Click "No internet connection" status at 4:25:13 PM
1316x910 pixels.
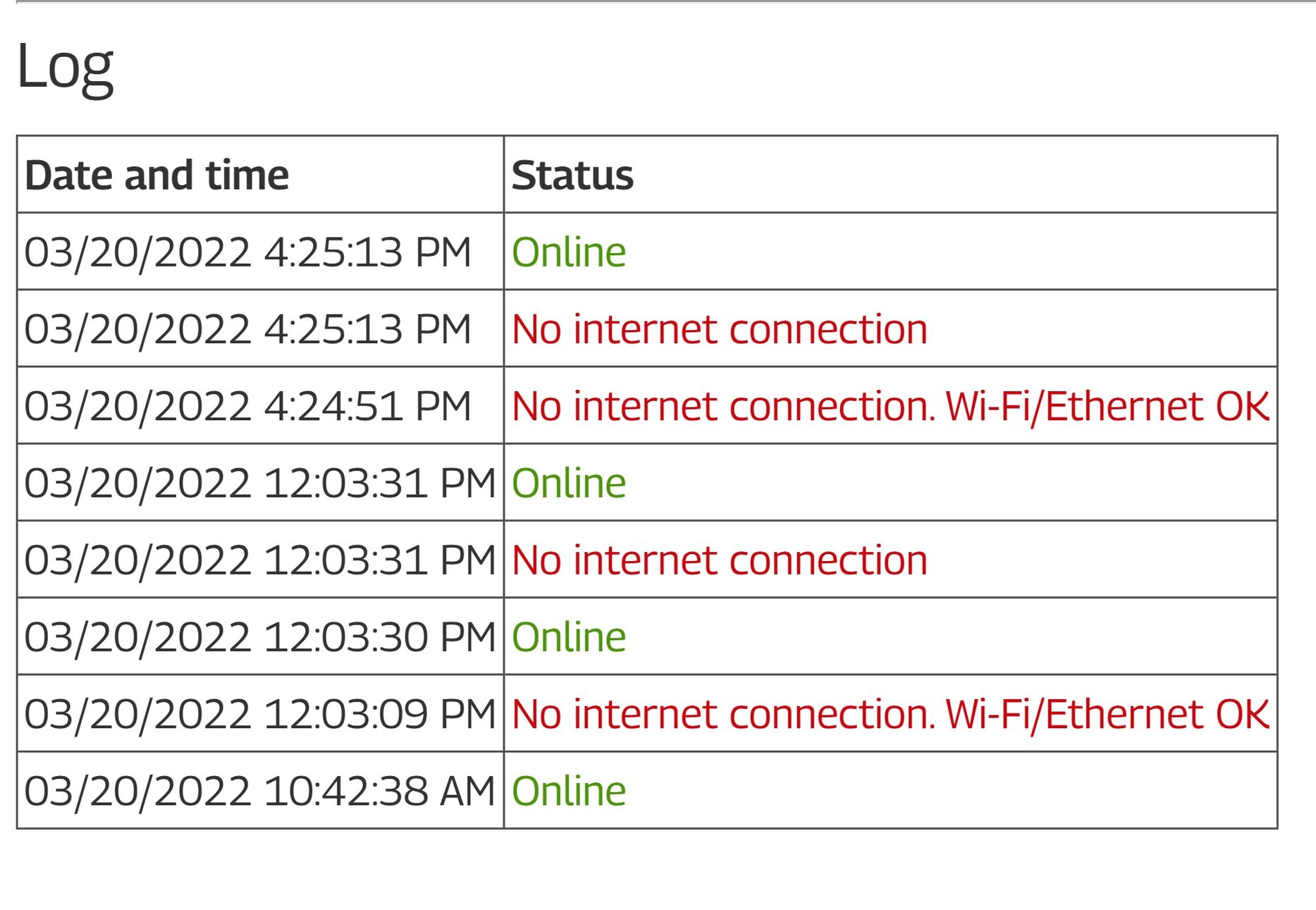pos(719,329)
